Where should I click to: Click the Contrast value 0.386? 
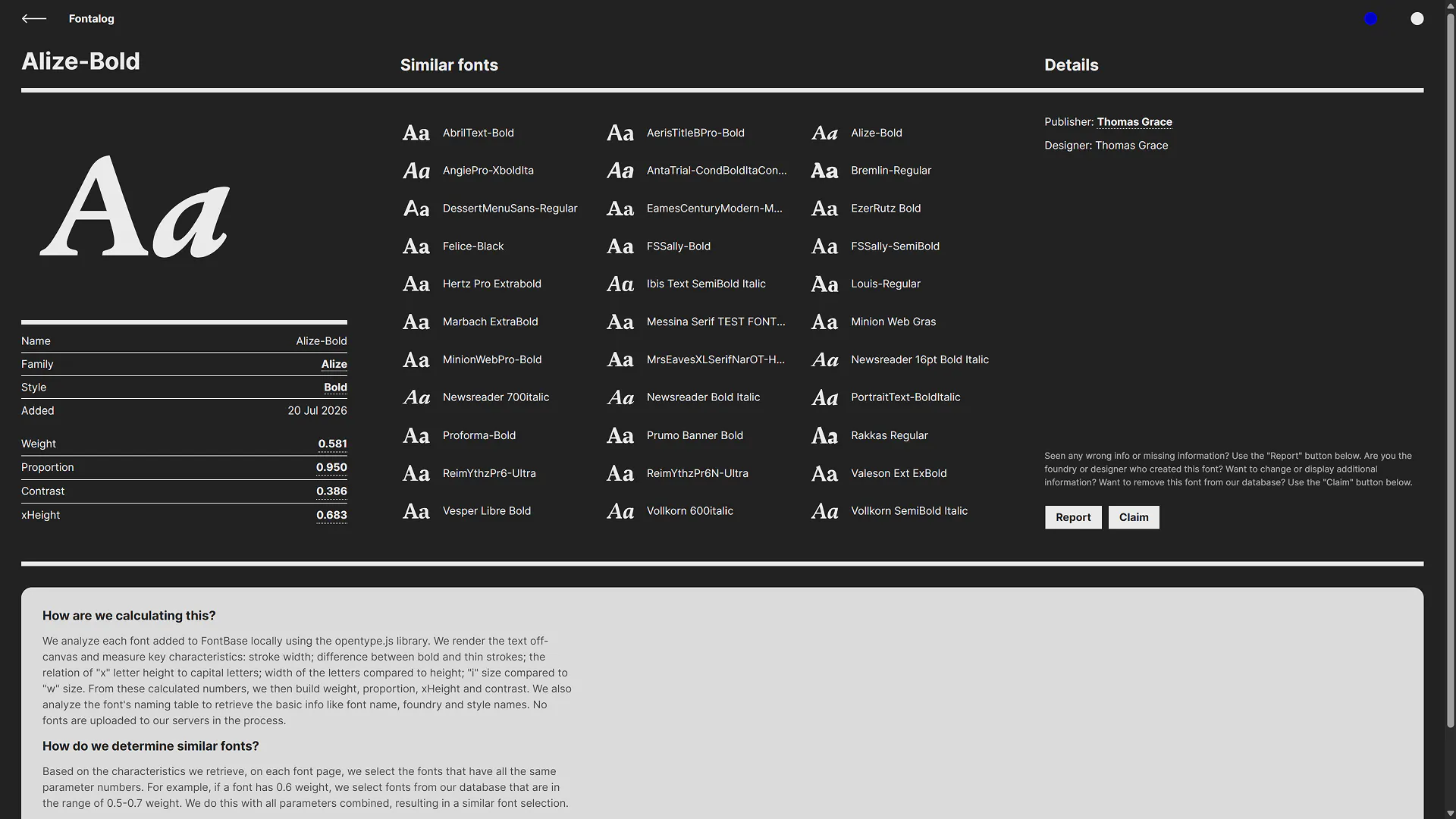point(331,491)
